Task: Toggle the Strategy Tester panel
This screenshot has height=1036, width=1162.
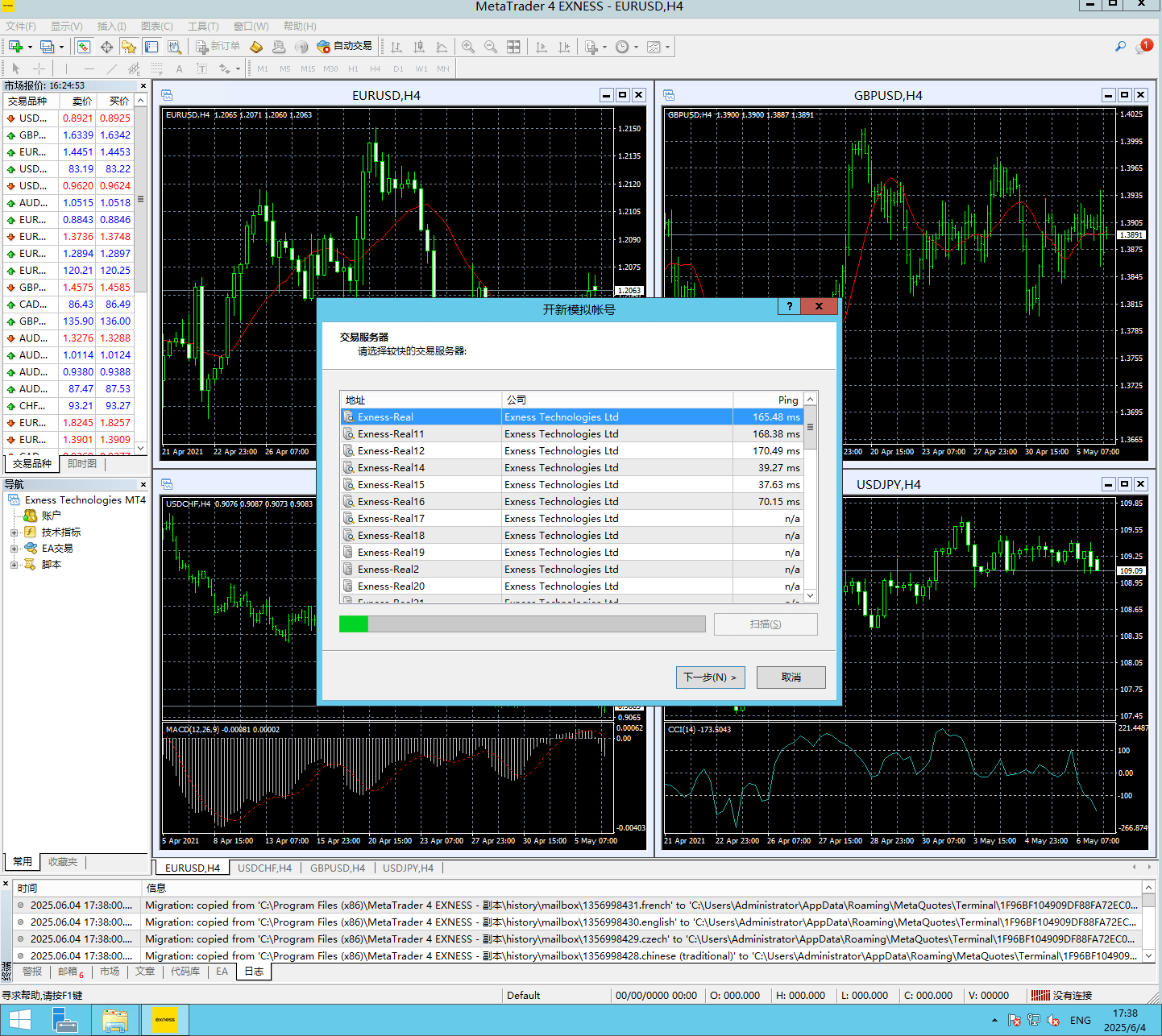Action: pos(173,47)
